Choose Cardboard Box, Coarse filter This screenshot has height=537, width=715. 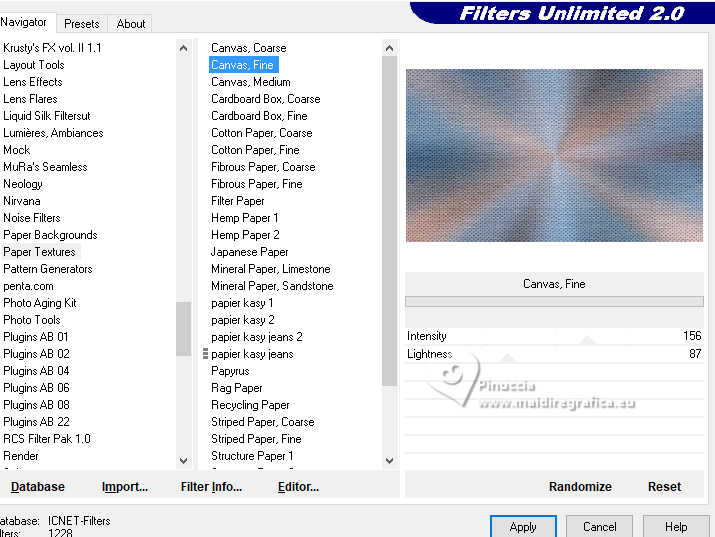[266, 99]
